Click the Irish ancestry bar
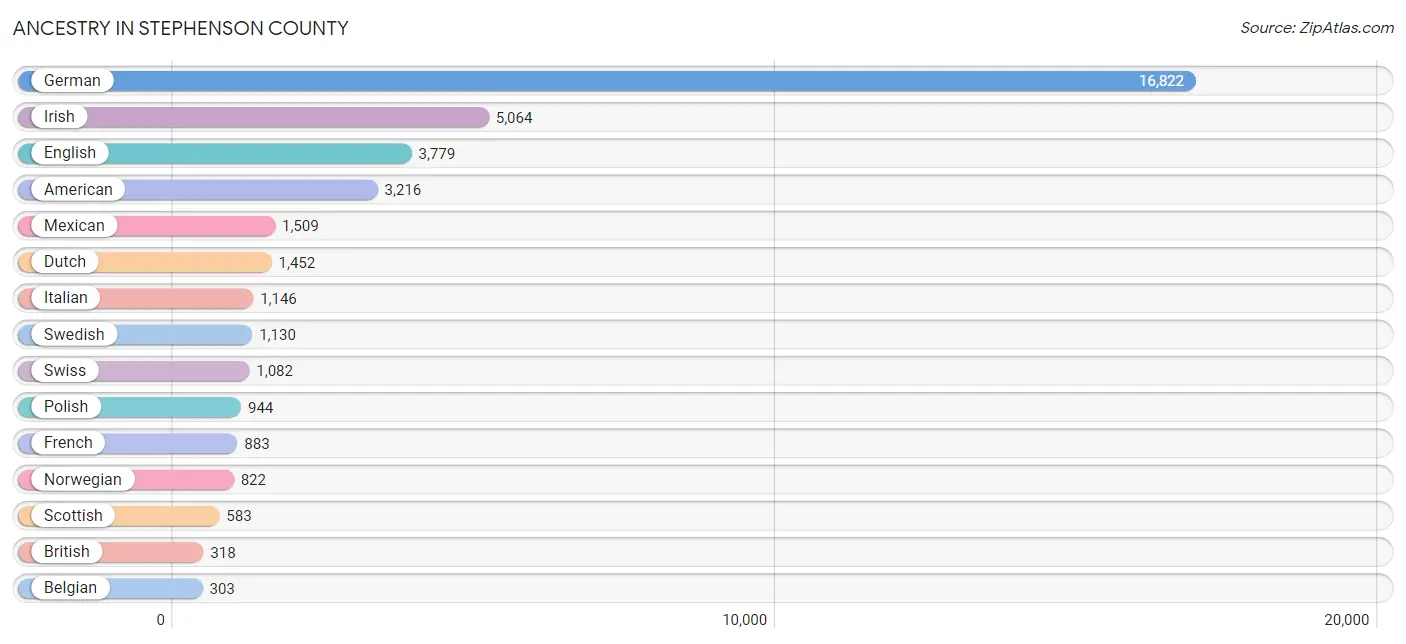Image resolution: width=1406 pixels, height=644 pixels. coord(254,117)
